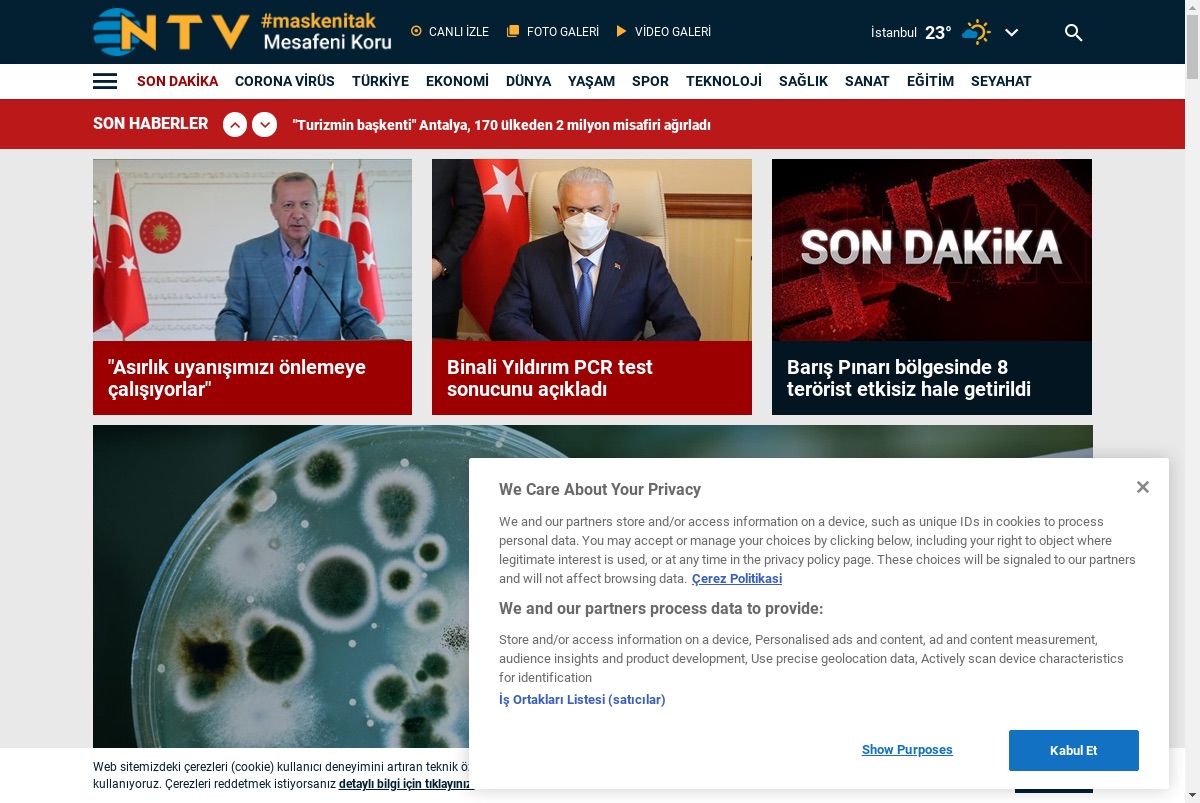The image size is (1200, 803).
Task: Click the partly cloudy weather icon
Action: (x=976, y=32)
